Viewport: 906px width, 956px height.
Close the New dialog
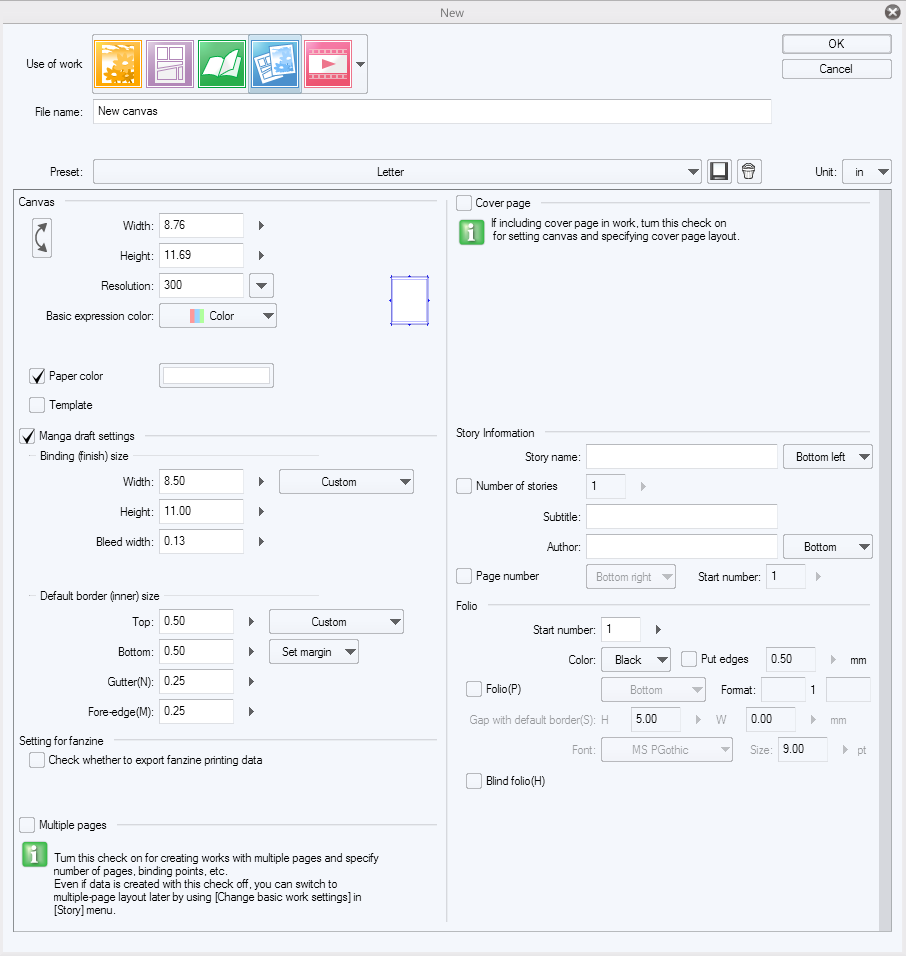pyautogui.click(x=893, y=12)
